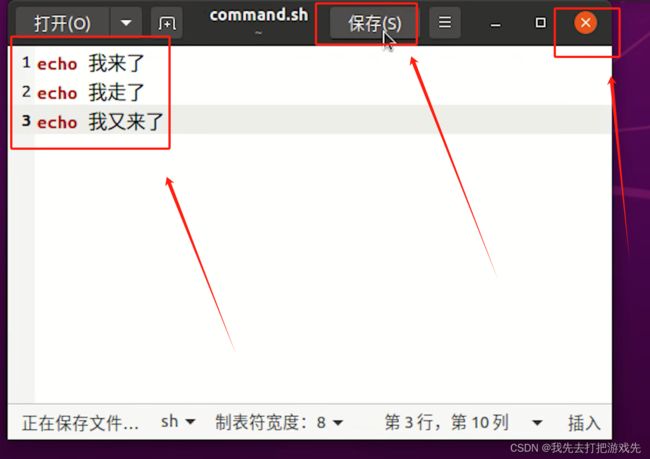Click the 保存(S) save button
The width and height of the screenshot is (650, 459).
[x=374, y=23]
